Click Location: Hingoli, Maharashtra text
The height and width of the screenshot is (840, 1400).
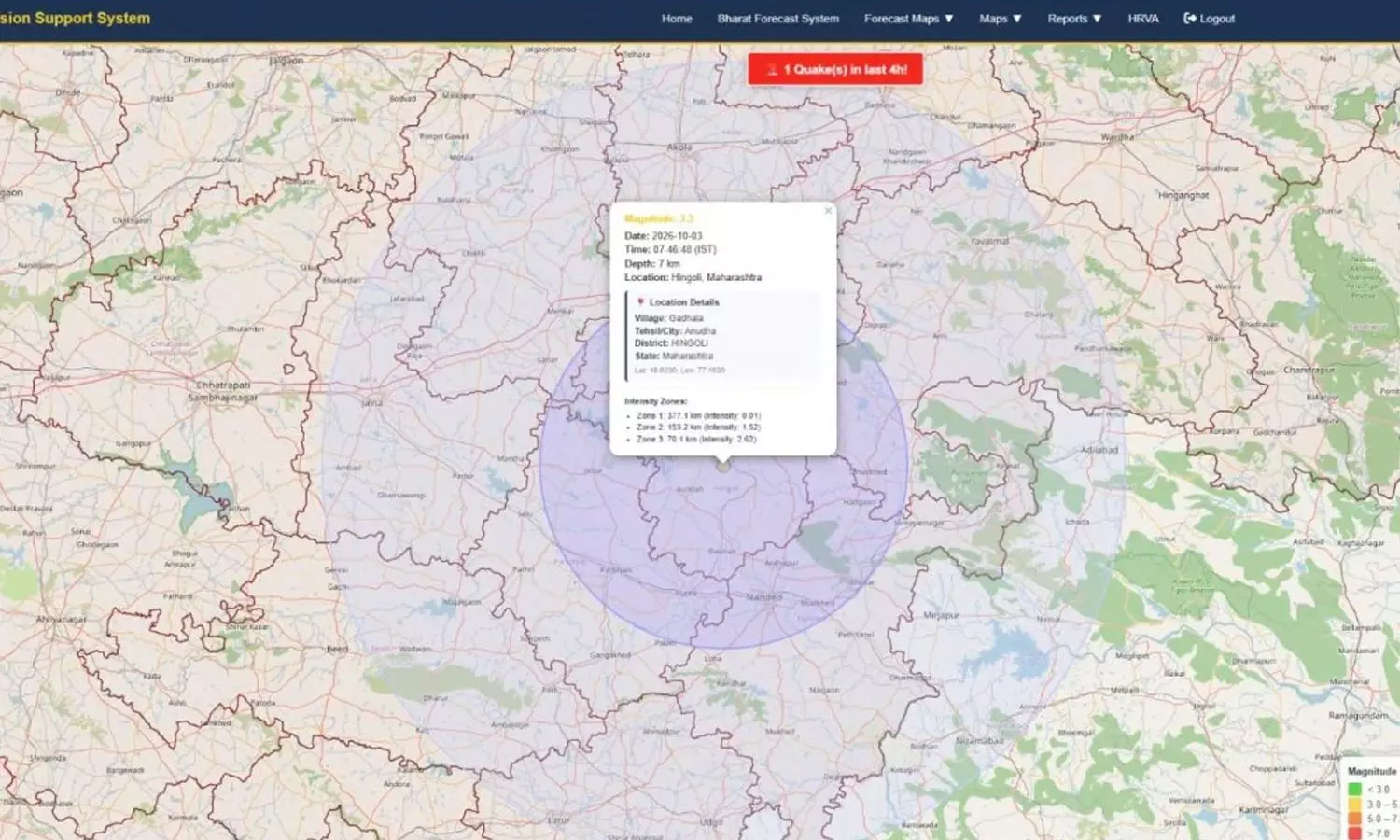pyautogui.click(x=693, y=277)
